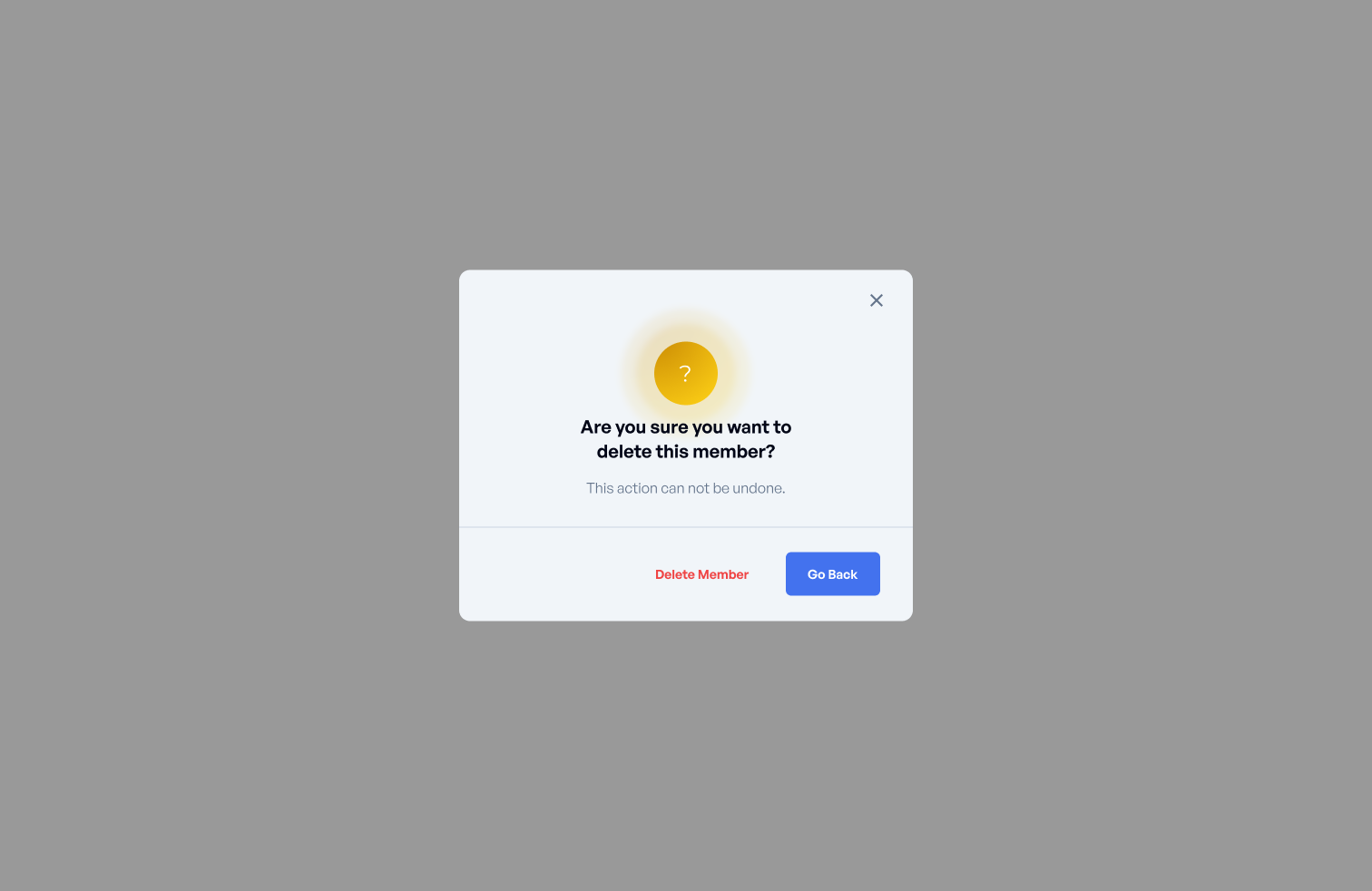Click 'This action can not be undone.' text
Screen dimensions: 1372x891
coord(686,488)
